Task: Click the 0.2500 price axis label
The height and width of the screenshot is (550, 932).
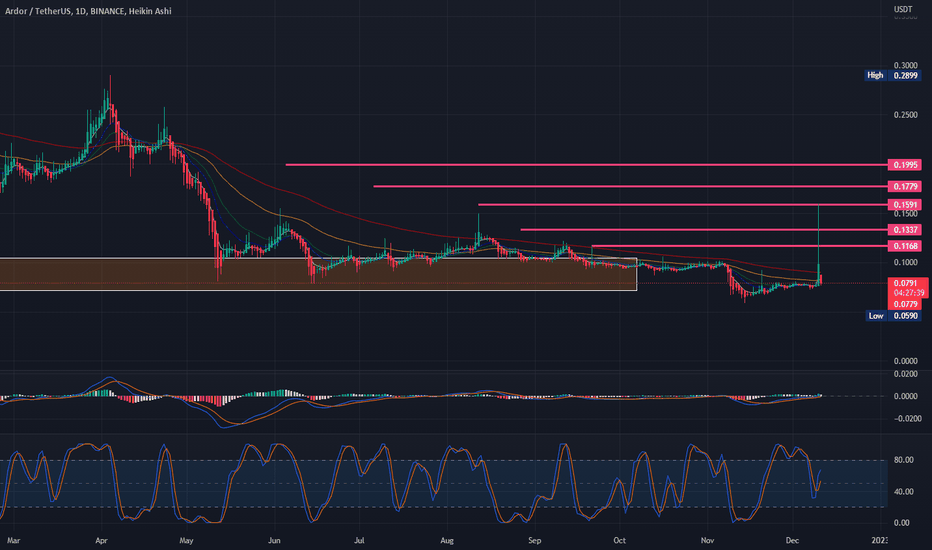Action: [905, 115]
